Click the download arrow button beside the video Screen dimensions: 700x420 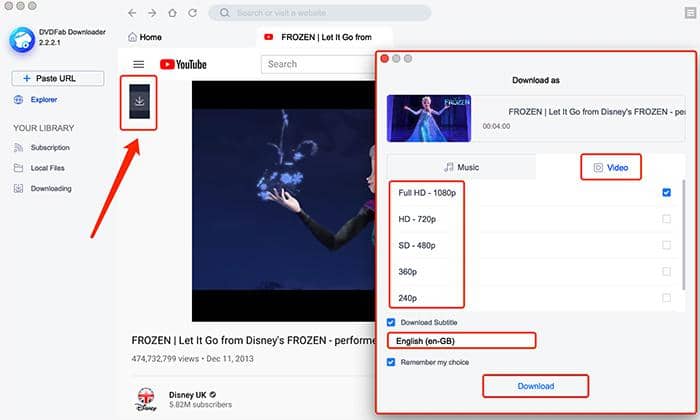click(139, 101)
